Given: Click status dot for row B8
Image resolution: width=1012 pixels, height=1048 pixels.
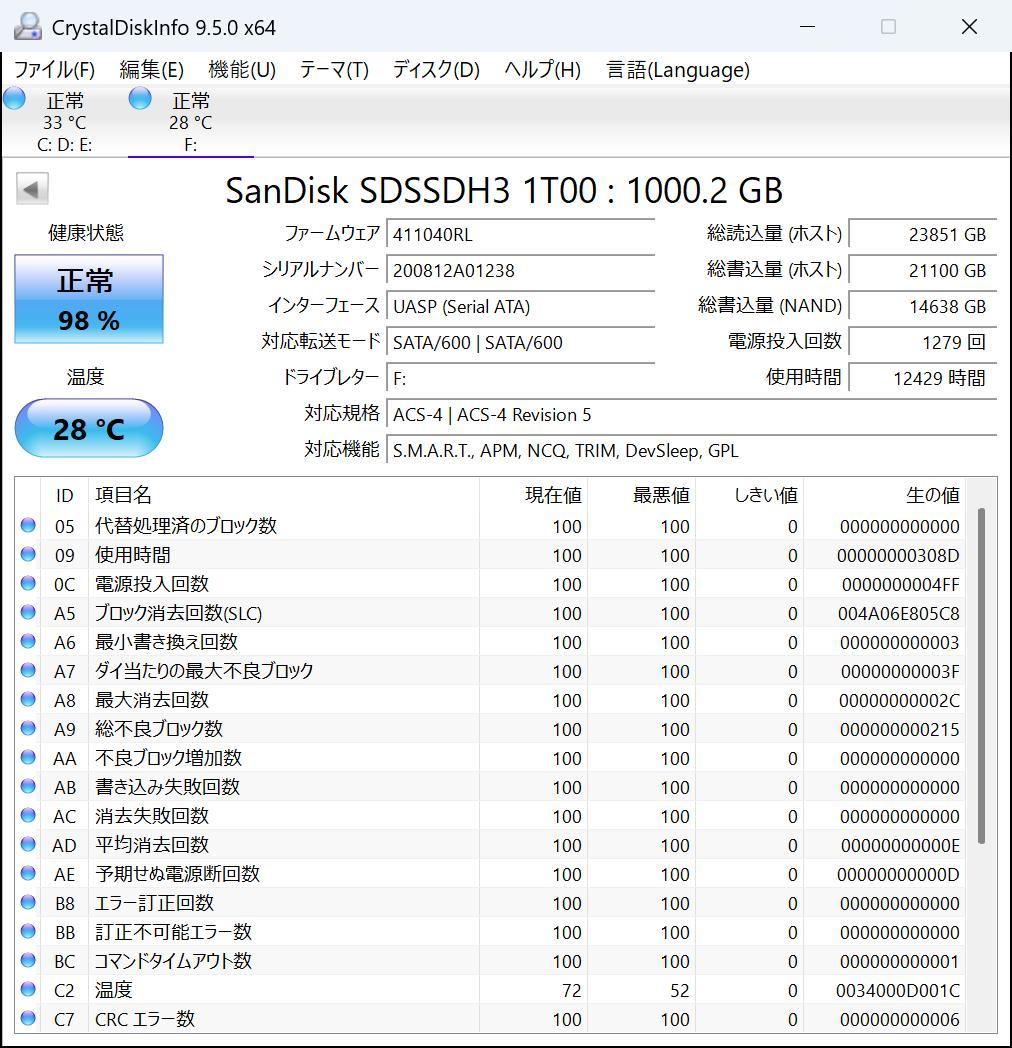Looking at the screenshot, I should click(28, 902).
